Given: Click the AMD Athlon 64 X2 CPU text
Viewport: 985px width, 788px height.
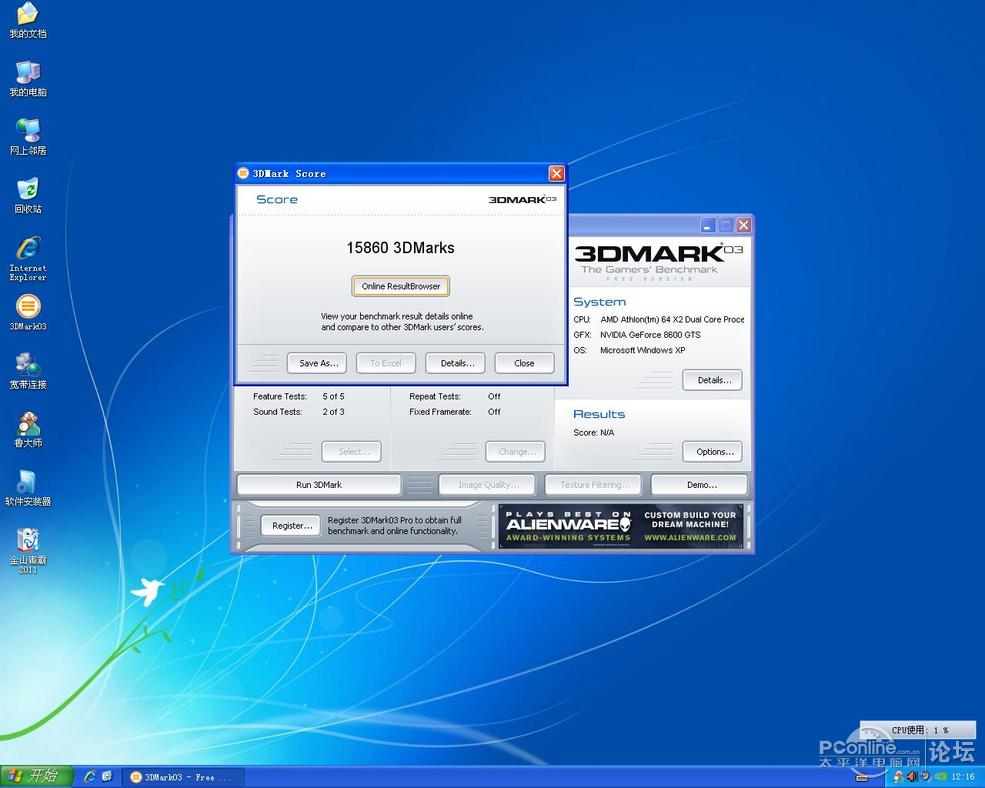Looking at the screenshot, I should (672, 319).
